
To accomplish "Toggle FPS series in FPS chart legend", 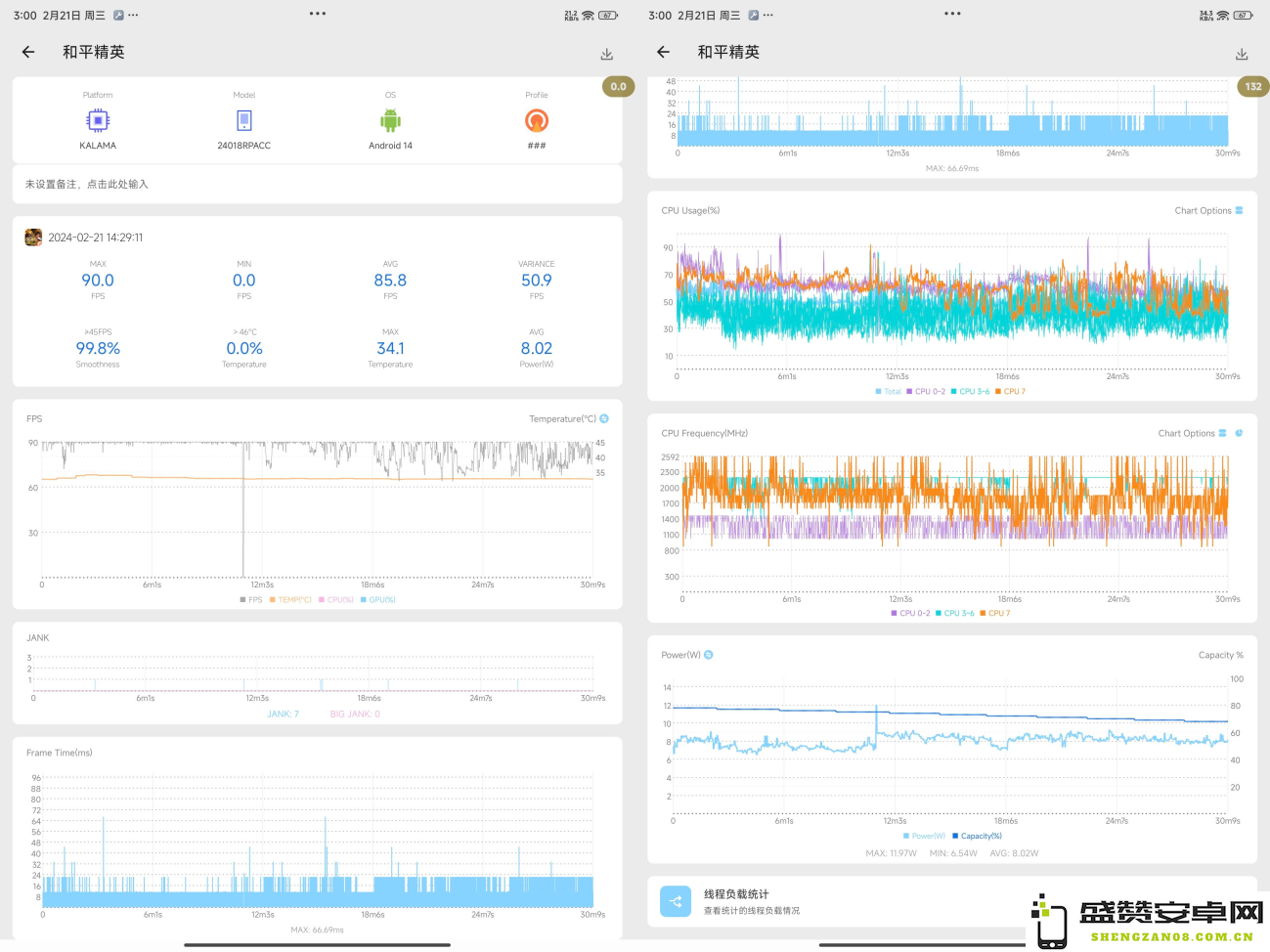I will click(x=251, y=600).
